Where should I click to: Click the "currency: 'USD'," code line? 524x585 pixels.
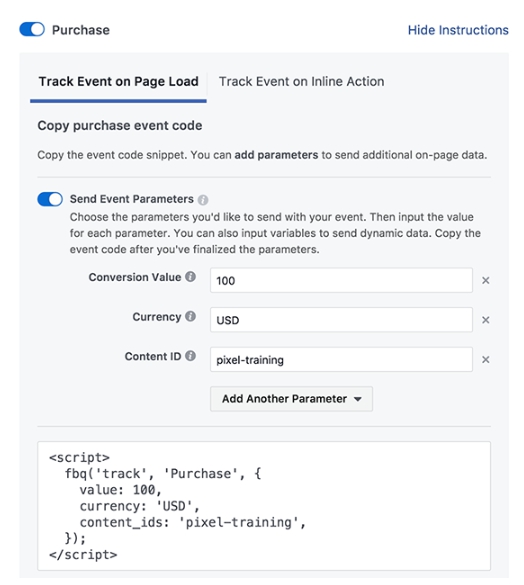click(x=140, y=506)
